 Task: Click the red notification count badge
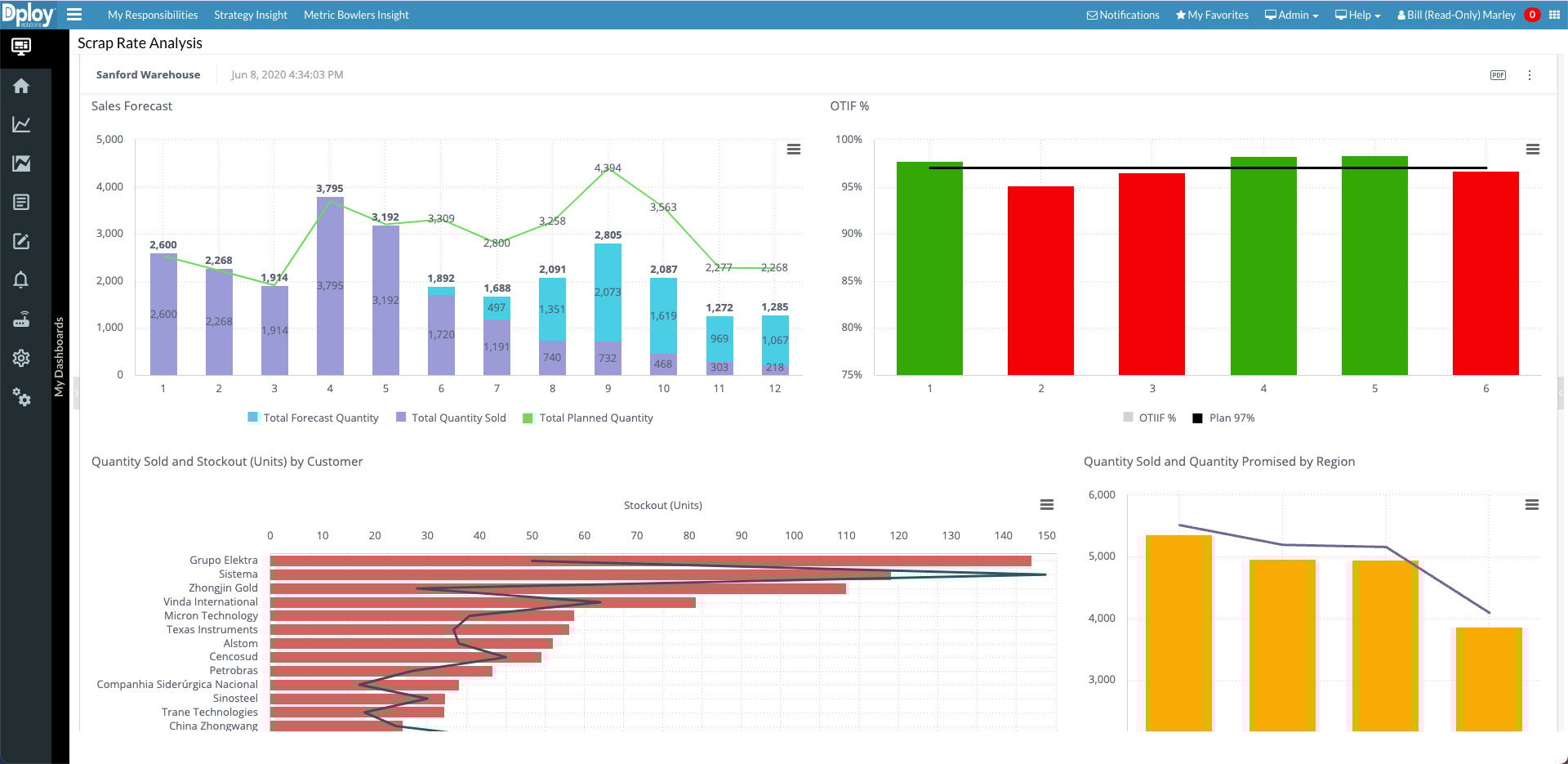(1532, 15)
